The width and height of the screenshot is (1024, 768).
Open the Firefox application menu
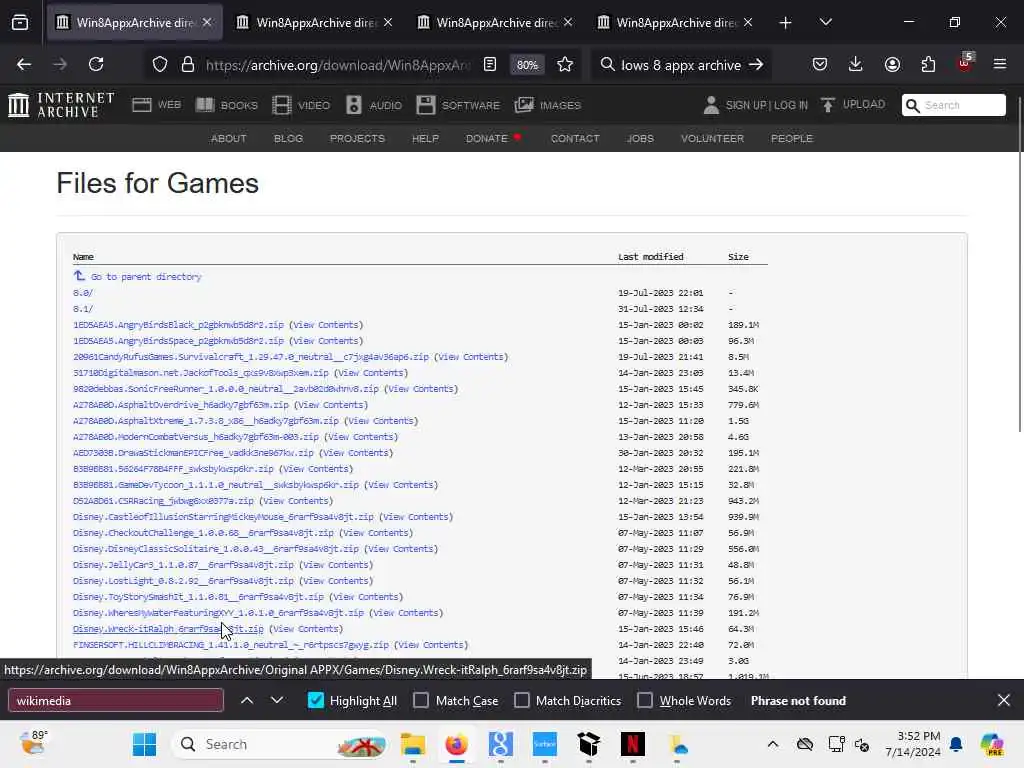1000,65
